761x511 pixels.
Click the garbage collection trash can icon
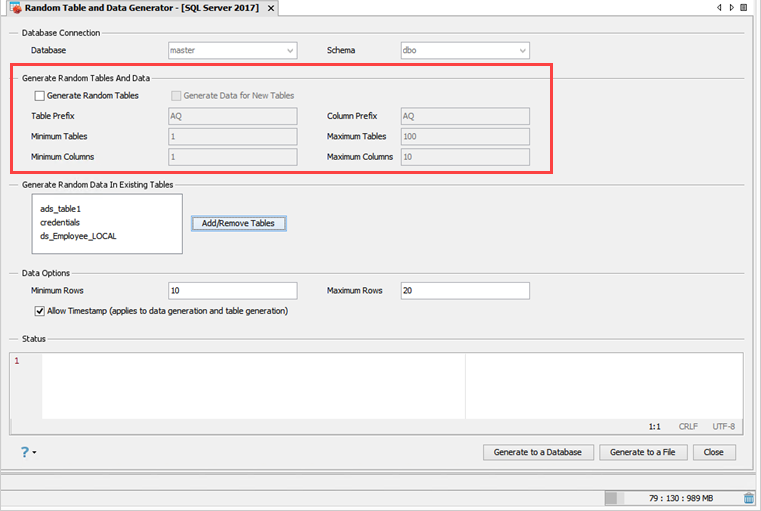point(749,498)
